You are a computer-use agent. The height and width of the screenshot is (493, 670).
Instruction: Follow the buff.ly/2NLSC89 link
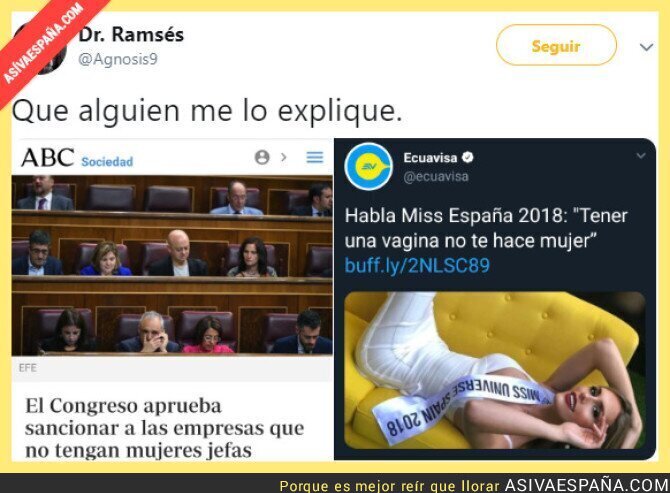tap(417, 265)
